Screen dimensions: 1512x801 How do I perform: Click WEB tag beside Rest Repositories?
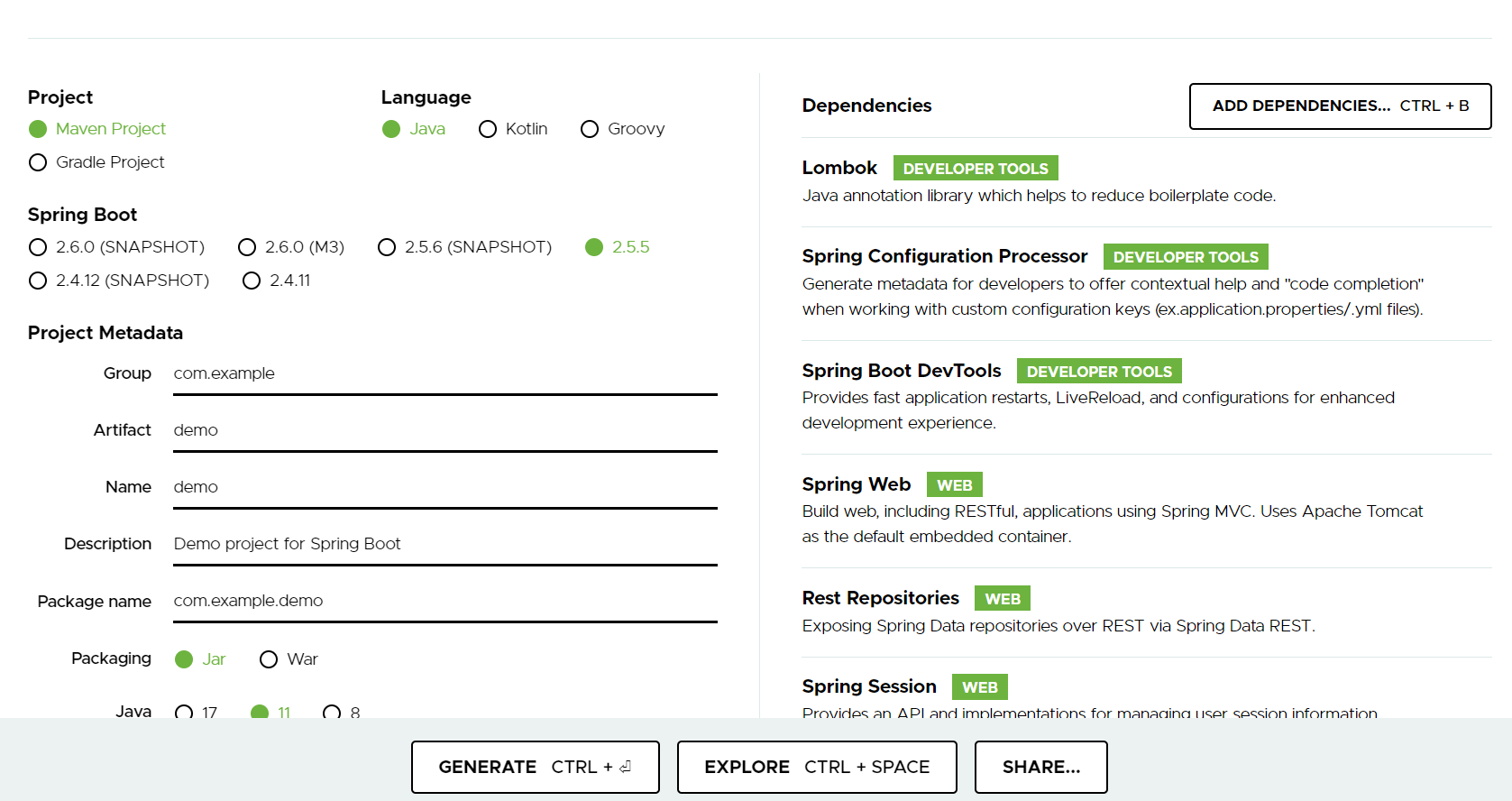coord(1003,599)
